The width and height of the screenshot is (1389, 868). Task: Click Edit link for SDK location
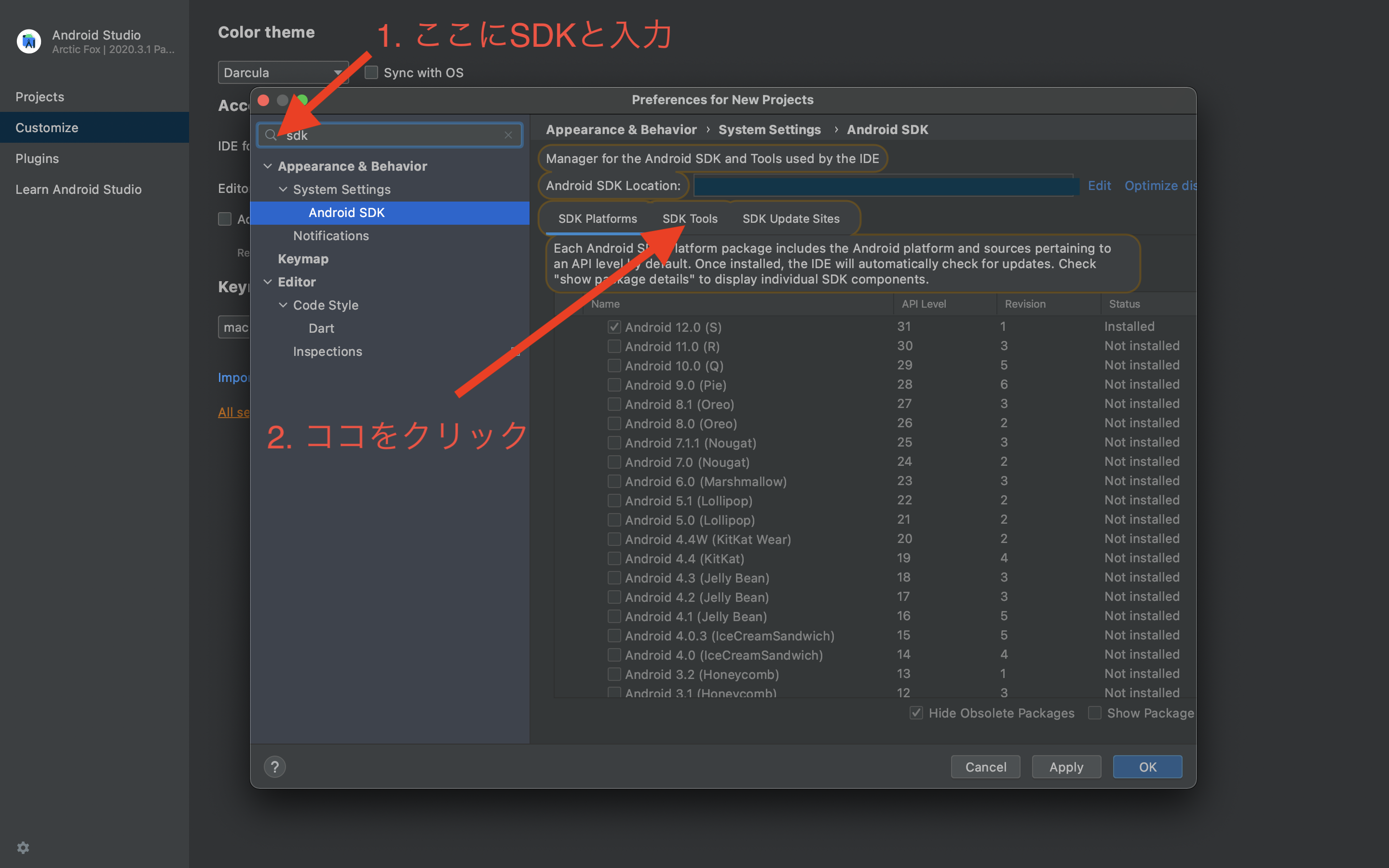1099,186
